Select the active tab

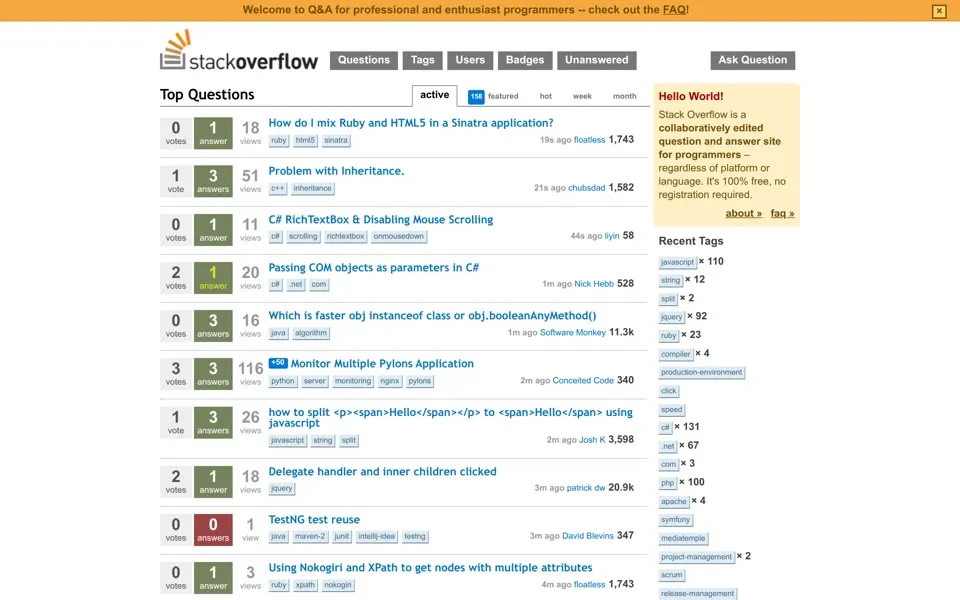point(435,95)
